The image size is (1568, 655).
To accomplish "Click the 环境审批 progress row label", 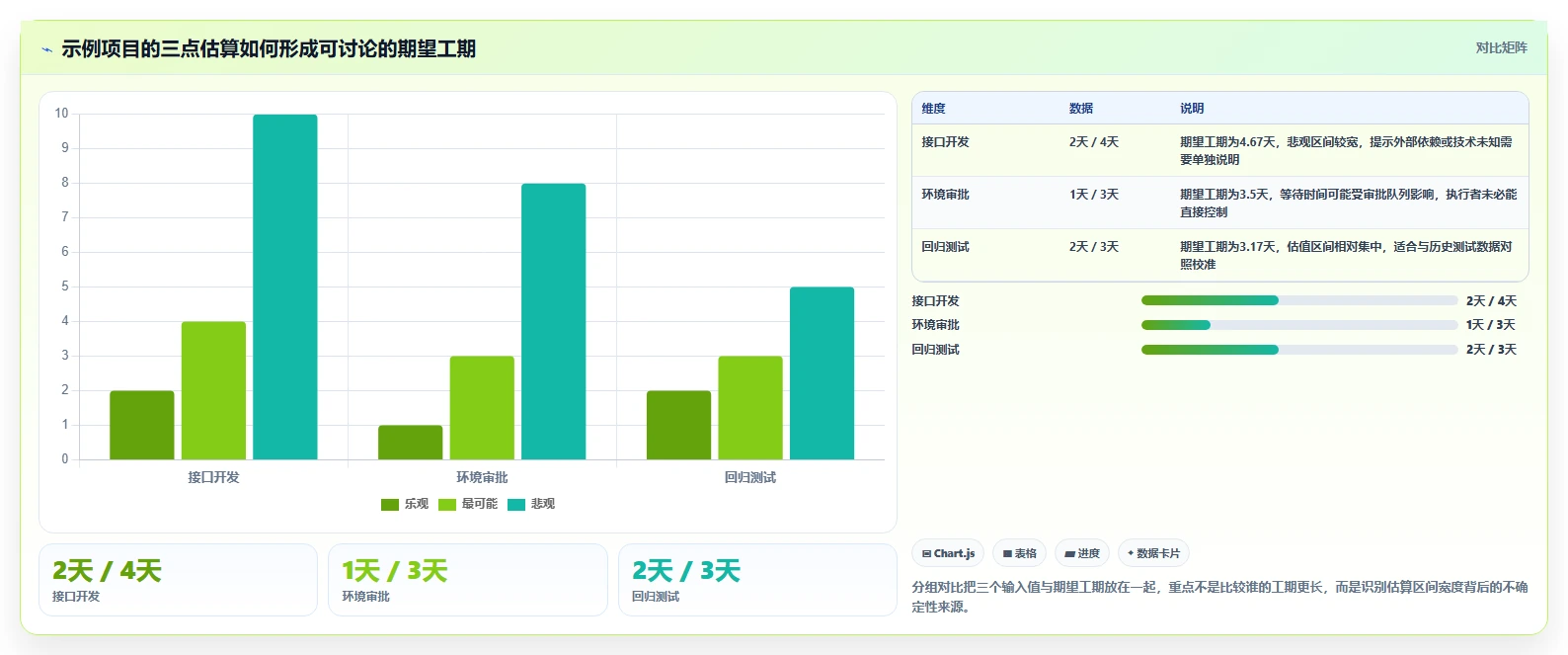I will [x=935, y=325].
